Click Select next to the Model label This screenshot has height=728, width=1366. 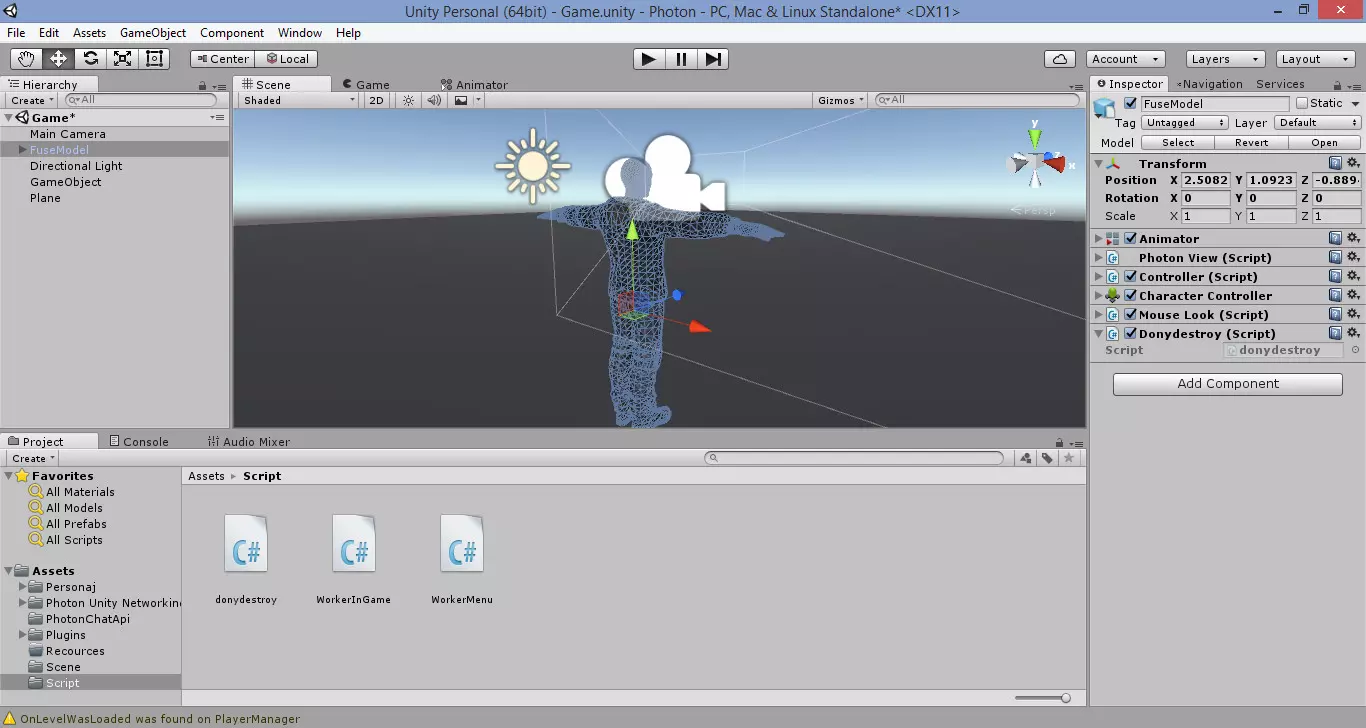tap(1177, 142)
